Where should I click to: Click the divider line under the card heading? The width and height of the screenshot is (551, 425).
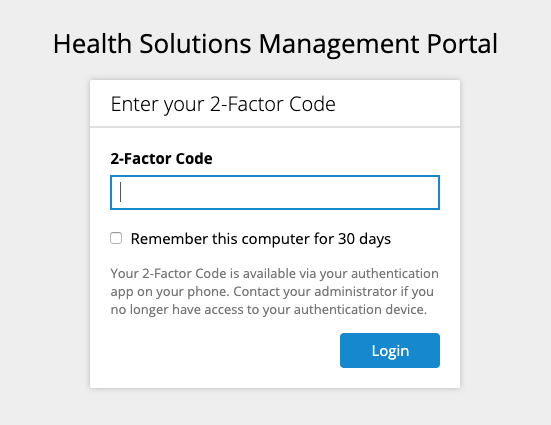275,127
